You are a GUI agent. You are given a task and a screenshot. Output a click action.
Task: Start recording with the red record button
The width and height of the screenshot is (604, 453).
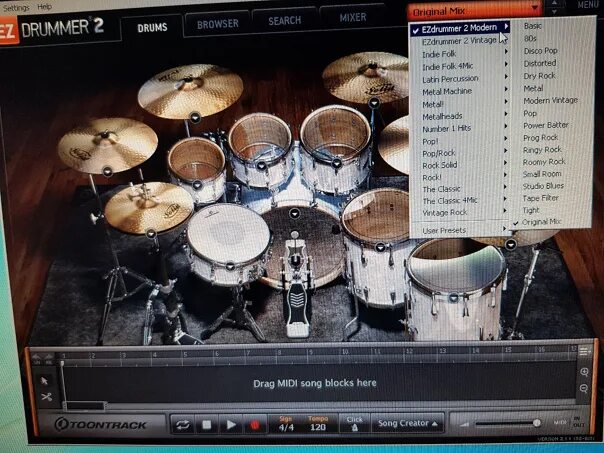point(254,424)
